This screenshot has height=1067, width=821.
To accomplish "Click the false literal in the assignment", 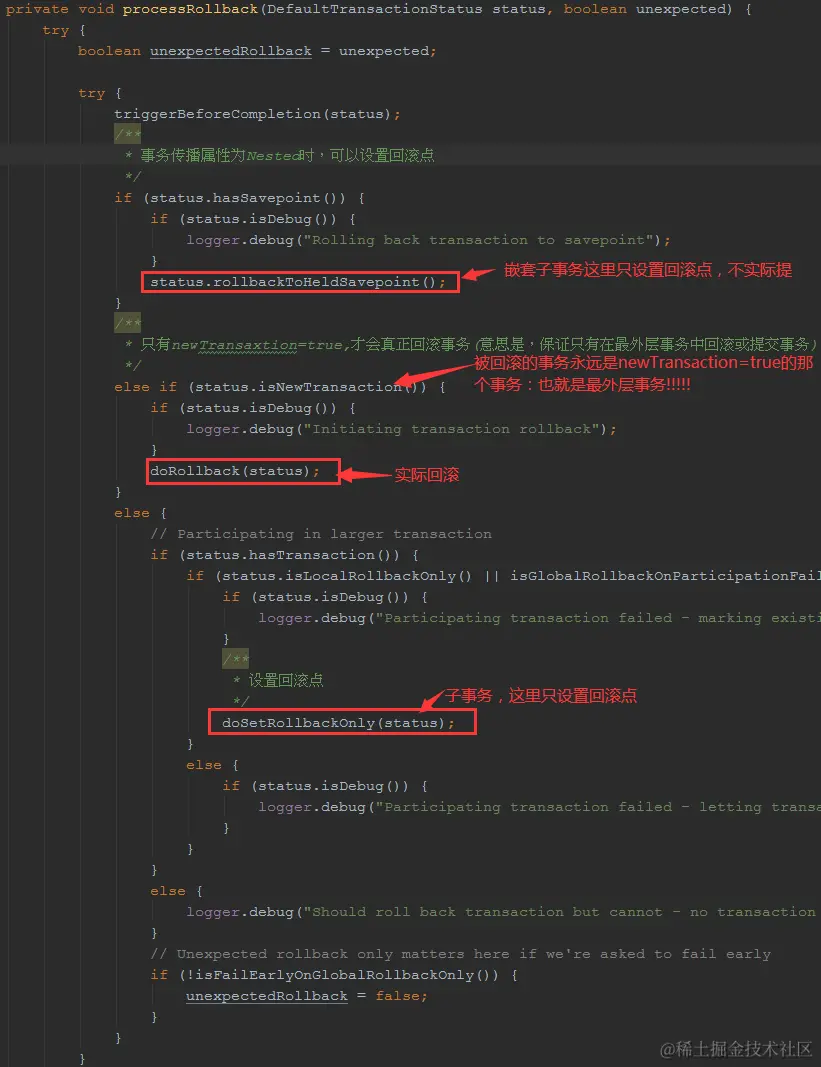I will click(x=398, y=996).
